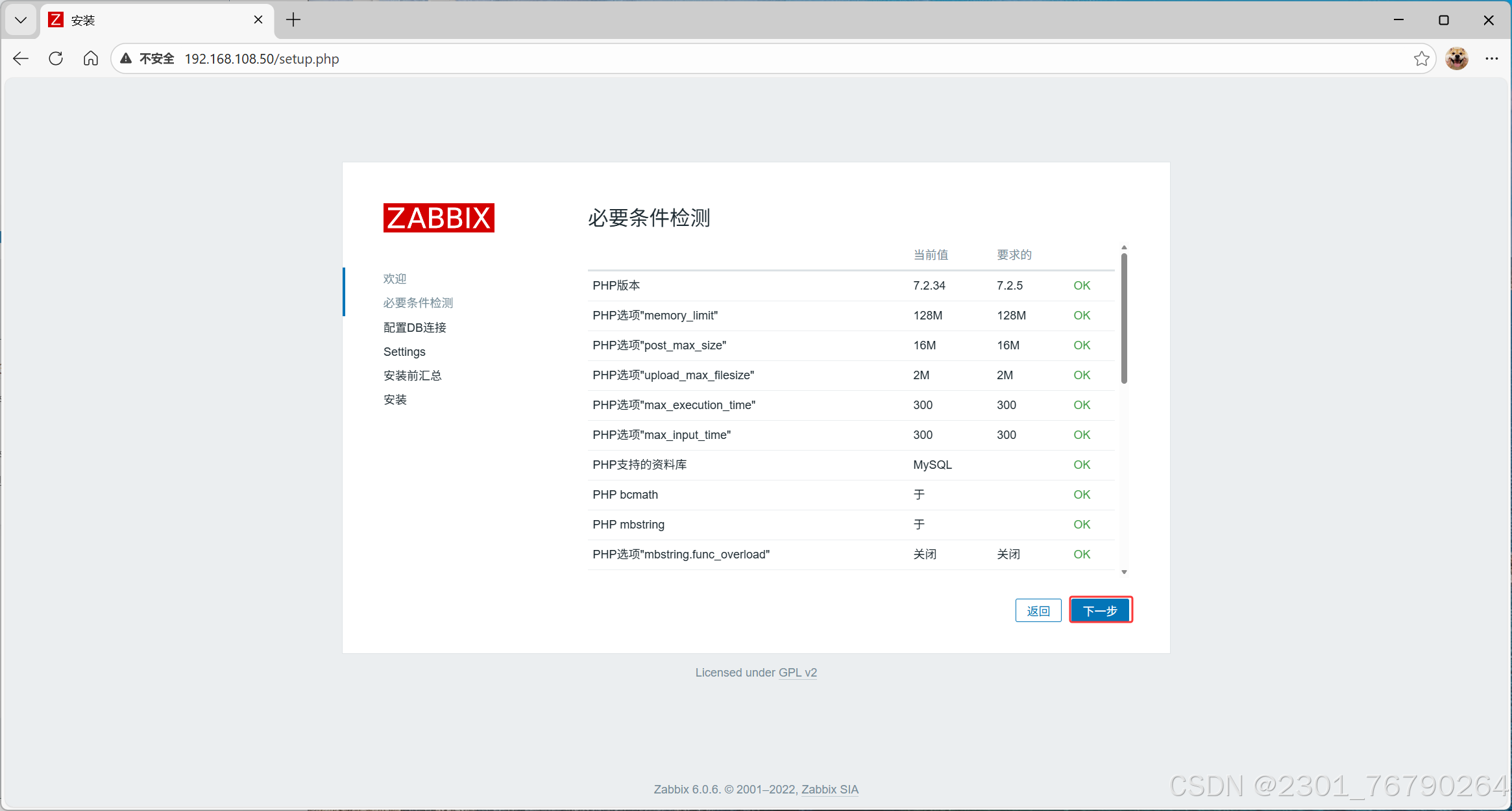This screenshot has height=811, width=1512.
Task: Open the browser three-dot settings menu
Action: pos(1491,58)
